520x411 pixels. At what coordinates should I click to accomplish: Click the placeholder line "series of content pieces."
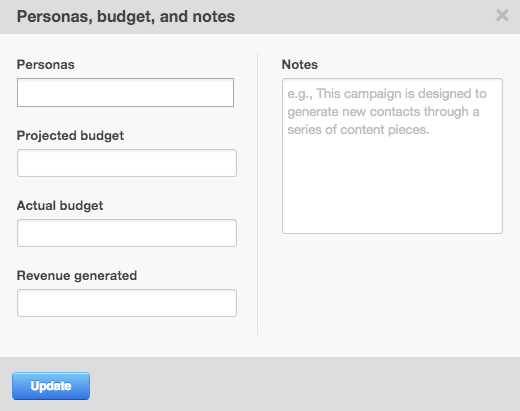(358, 130)
